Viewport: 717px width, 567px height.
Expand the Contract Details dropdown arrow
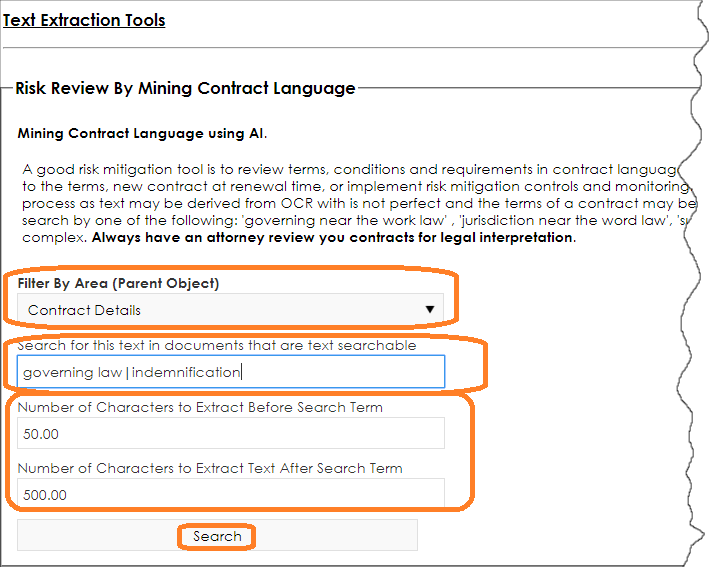pyautogui.click(x=429, y=310)
